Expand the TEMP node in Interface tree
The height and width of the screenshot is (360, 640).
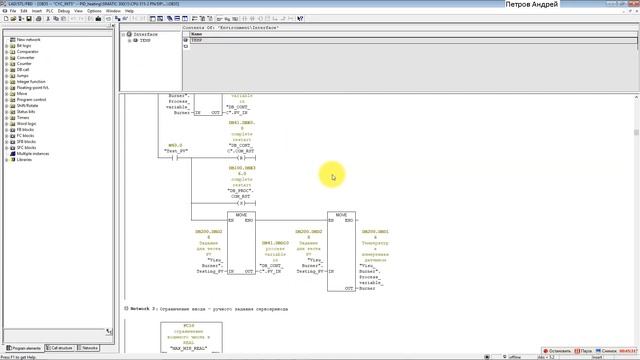(x=129, y=40)
